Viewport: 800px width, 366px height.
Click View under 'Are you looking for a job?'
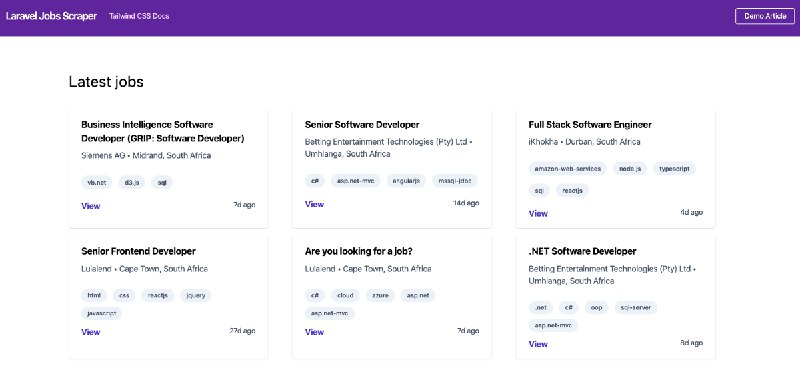[314, 332]
